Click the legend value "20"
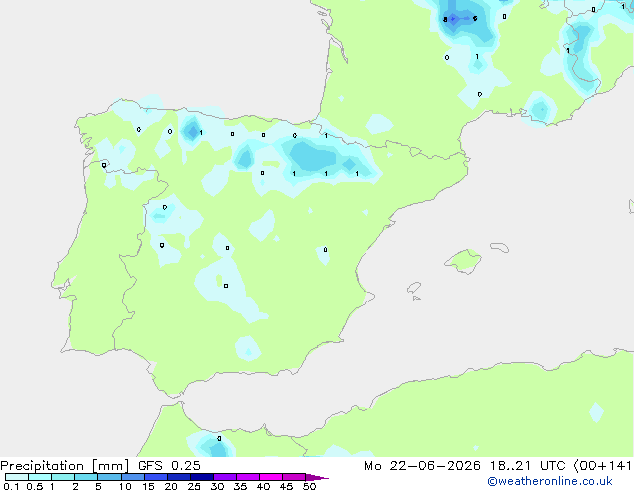634x490 pixels. [171, 486]
